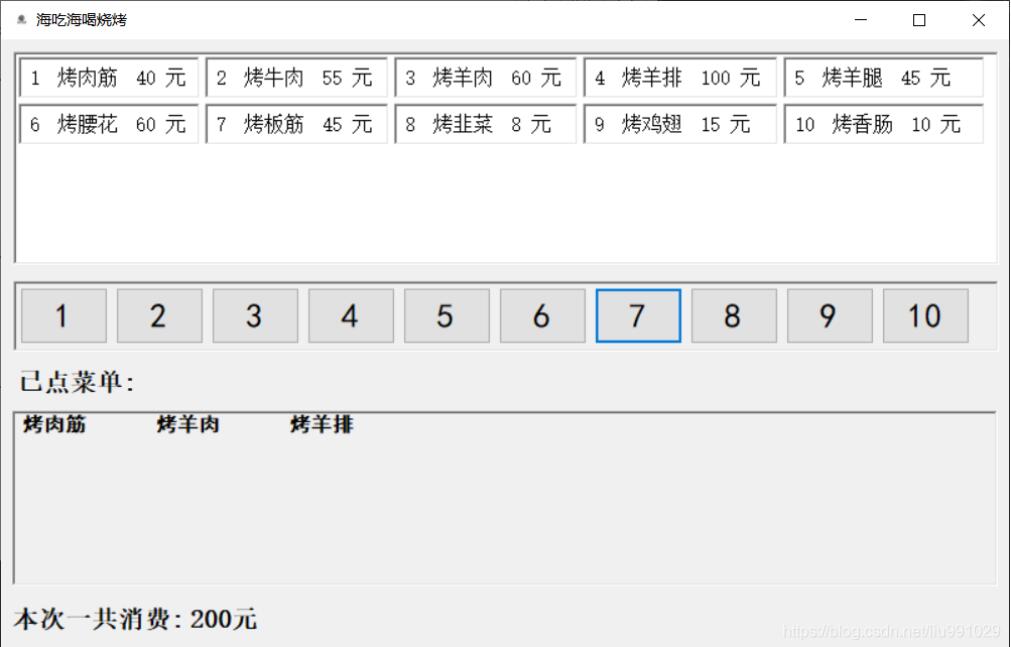Select number button 8

(x=734, y=315)
